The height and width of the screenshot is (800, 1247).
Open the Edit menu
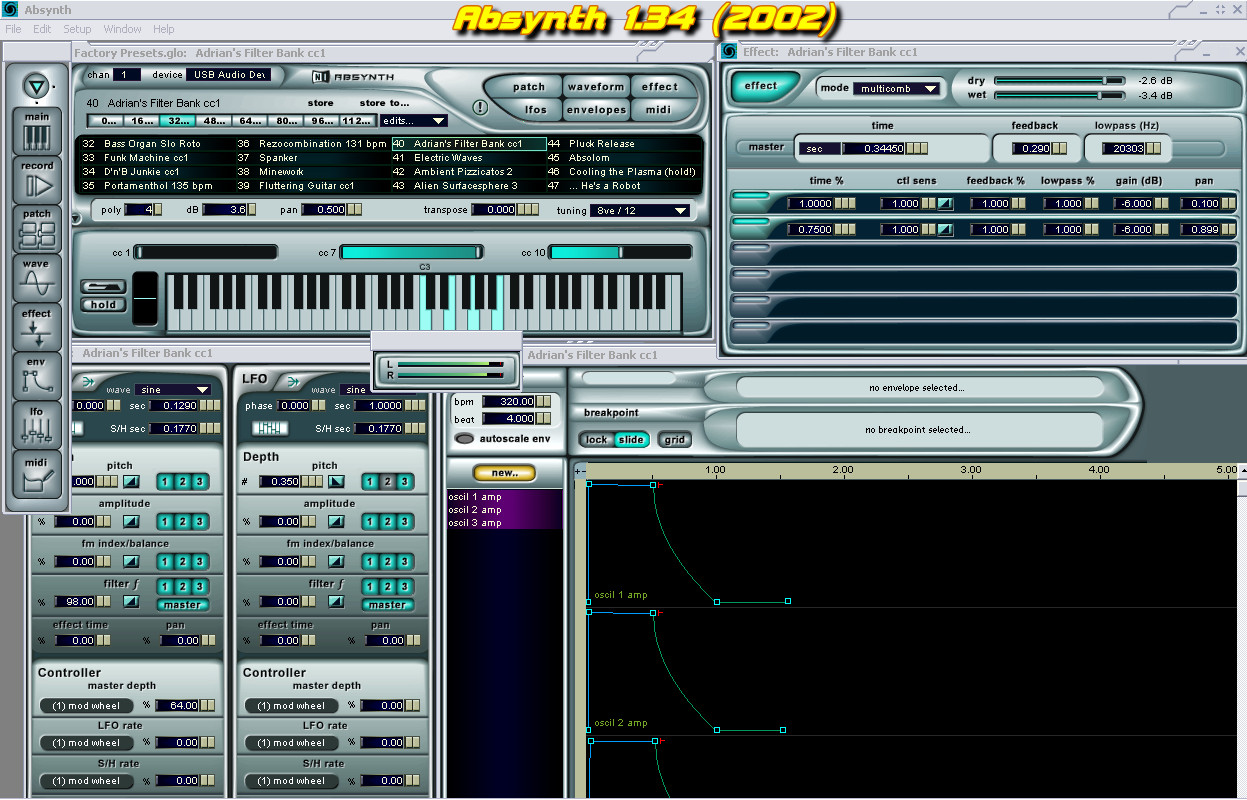tap(42, 29)
